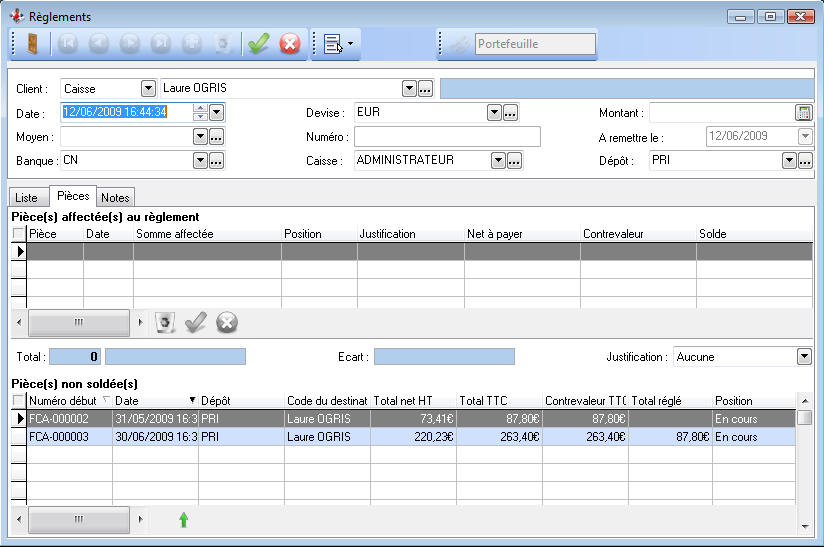Expand the A remettre le date dropdown
Screen dimensions: 824x547
[x=805, y=137]
